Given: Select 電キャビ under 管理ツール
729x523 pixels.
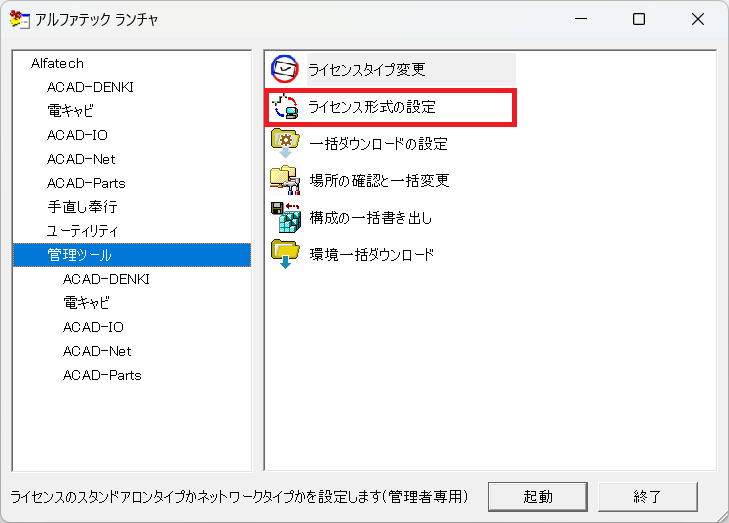Looking at the screenshot, I should pyautogui.click(x=86, y=303).
